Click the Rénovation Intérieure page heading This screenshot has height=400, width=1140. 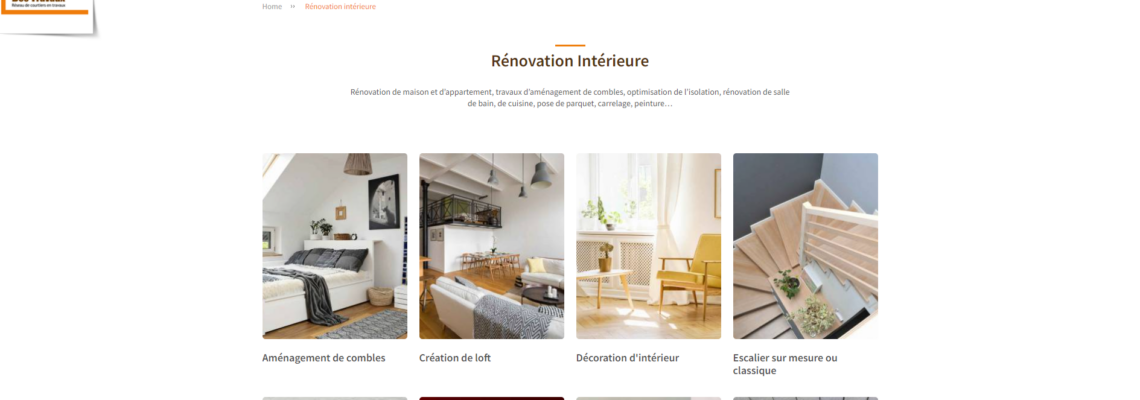pos(570,60)
